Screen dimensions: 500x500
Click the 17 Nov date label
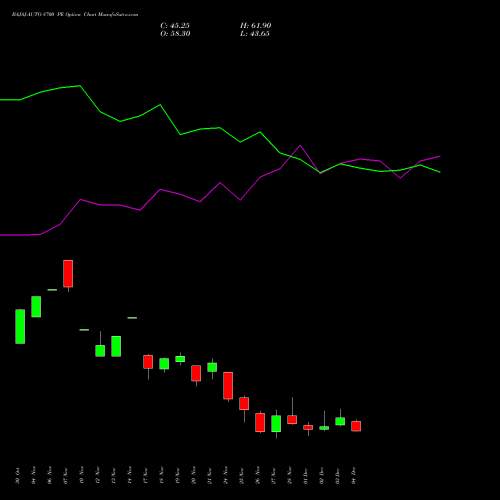click(x=146, y=476)
